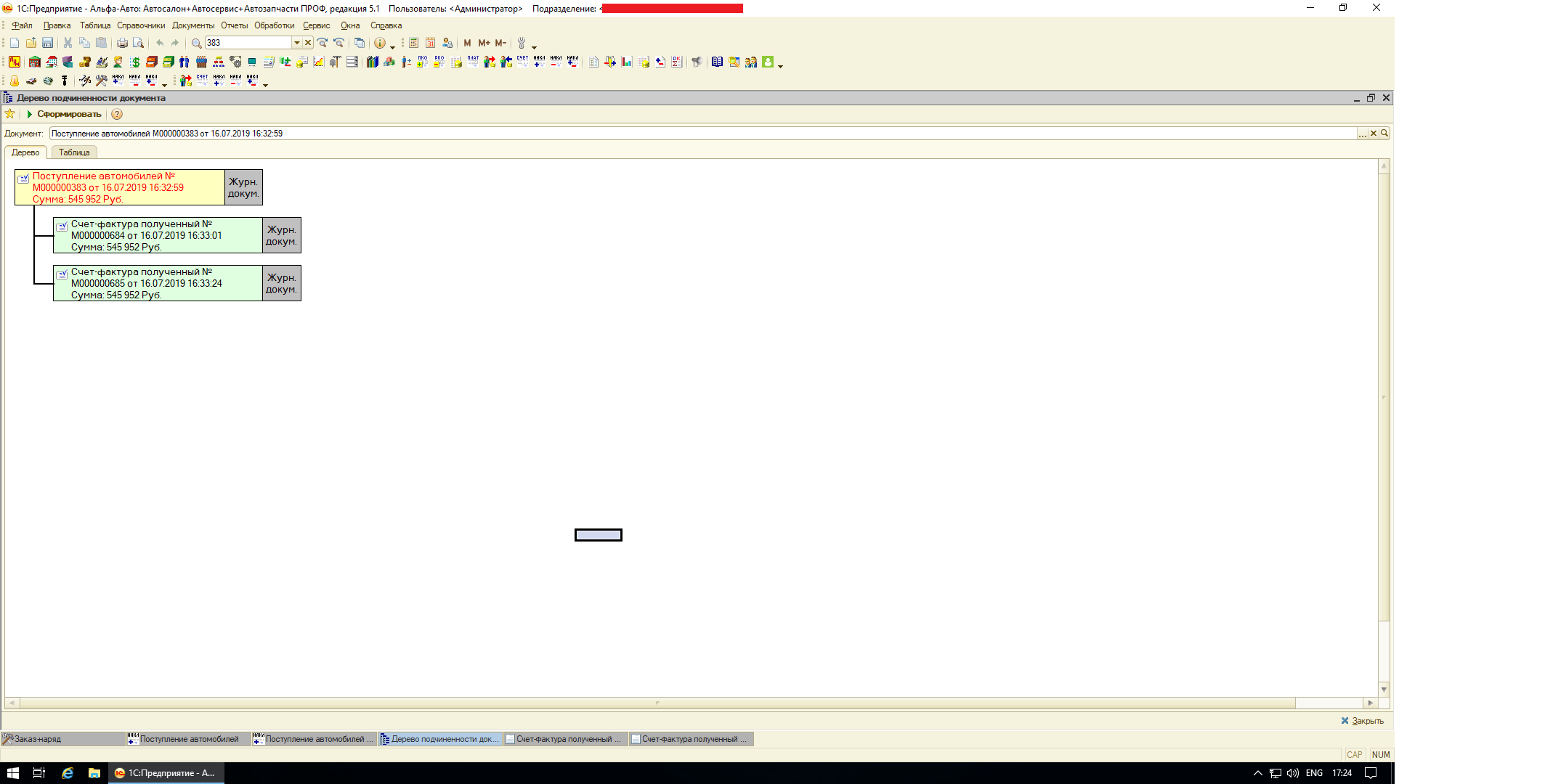Open the calendar icon showing 31
Viewport: 1545px width, 784px height.
point(431,43)
